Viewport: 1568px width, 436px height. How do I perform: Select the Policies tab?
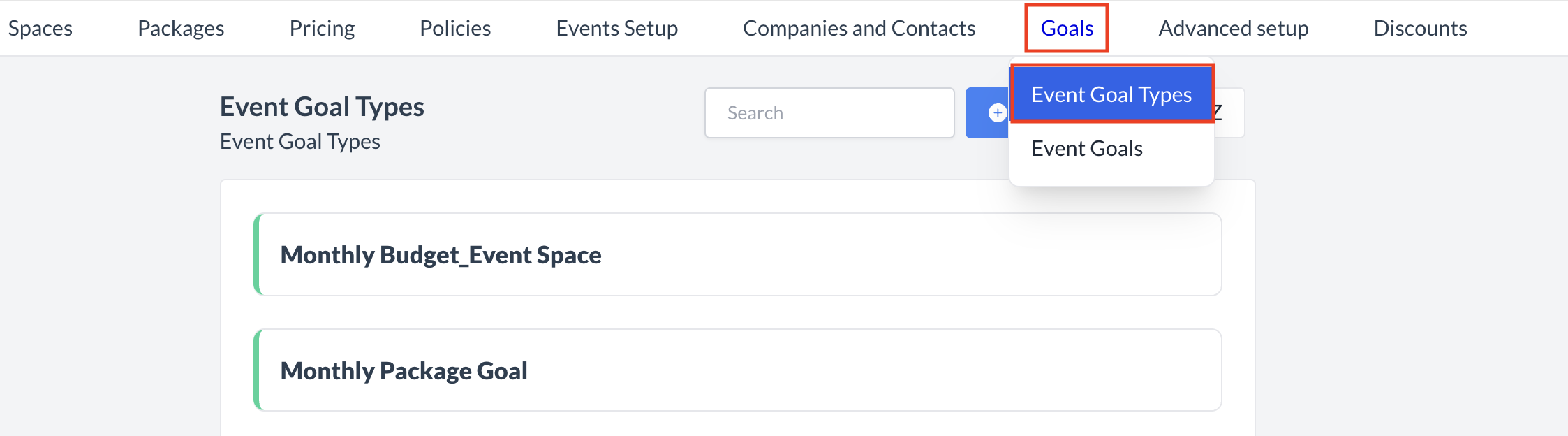coord(455,28)
